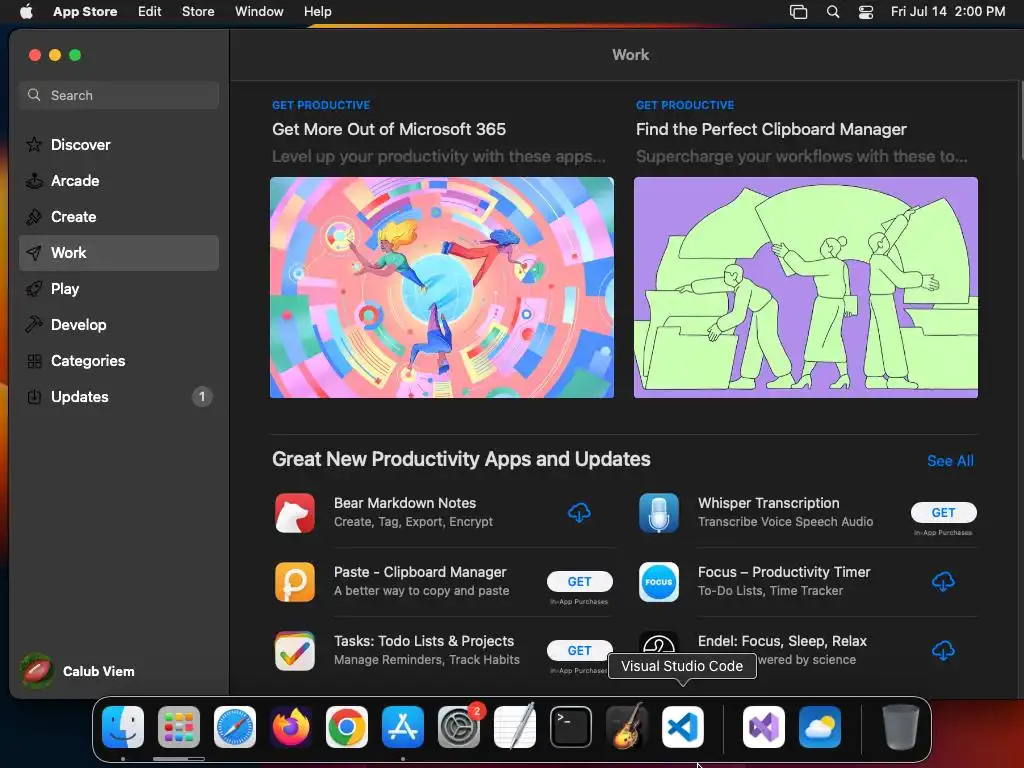Open Launchpad from the Dock

179,727
